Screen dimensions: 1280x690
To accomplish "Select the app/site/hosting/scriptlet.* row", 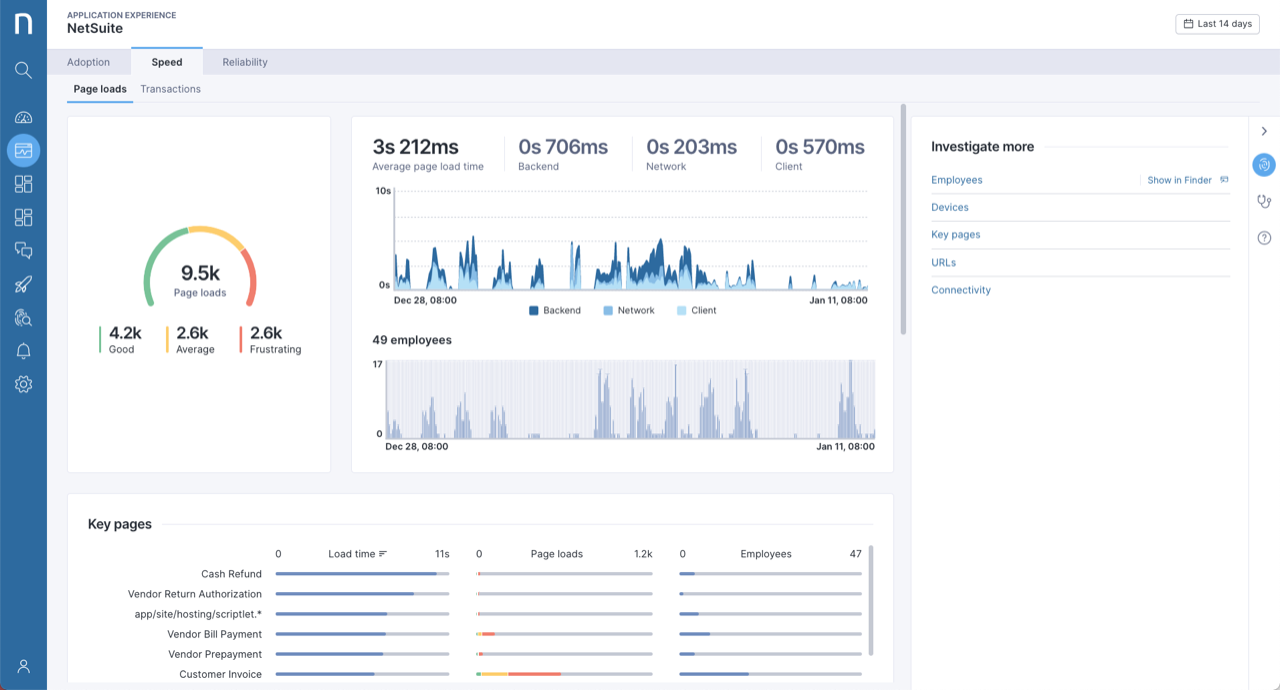I will tap(475, 614).
